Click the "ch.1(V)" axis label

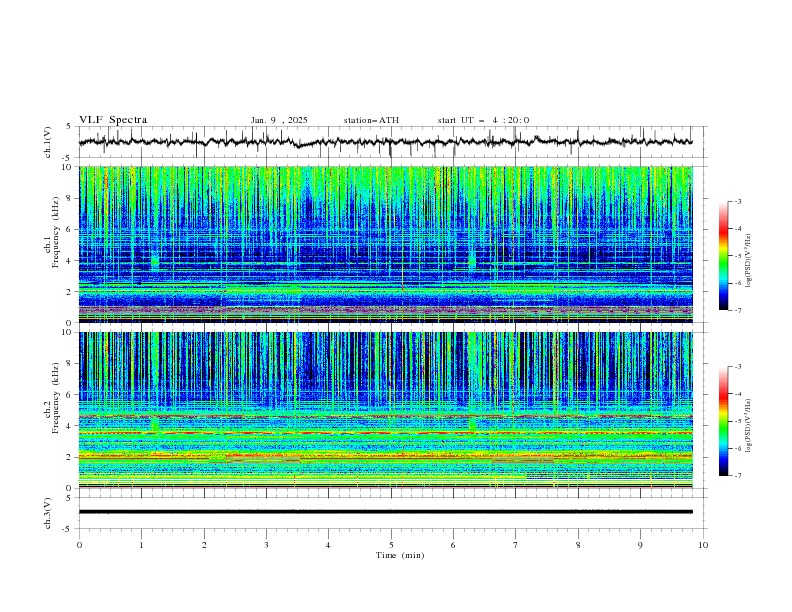tap(48, 142)
